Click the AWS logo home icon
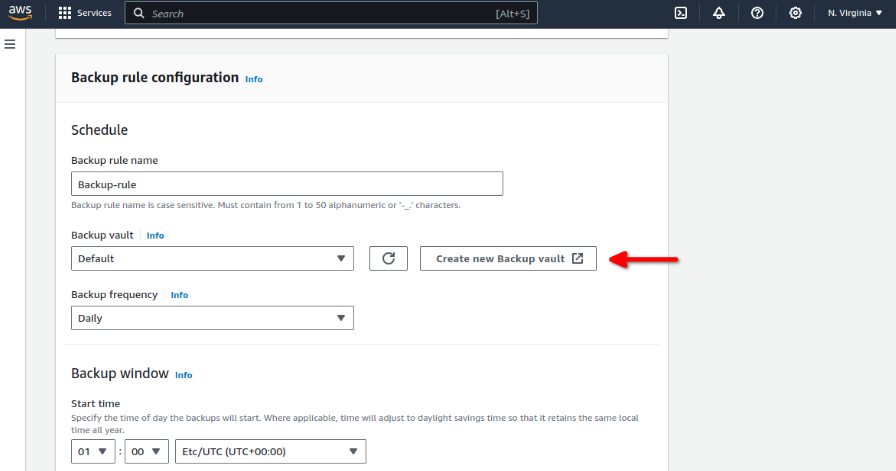The height and width of the screenshot is (471, 896). (x=20, y=13)
